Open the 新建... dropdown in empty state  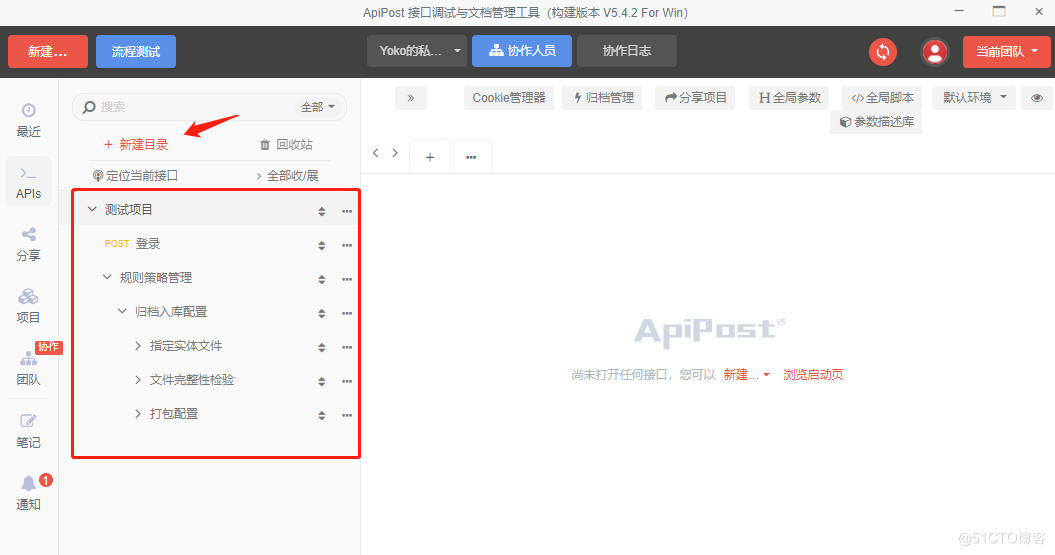click(x=746, y=375)
